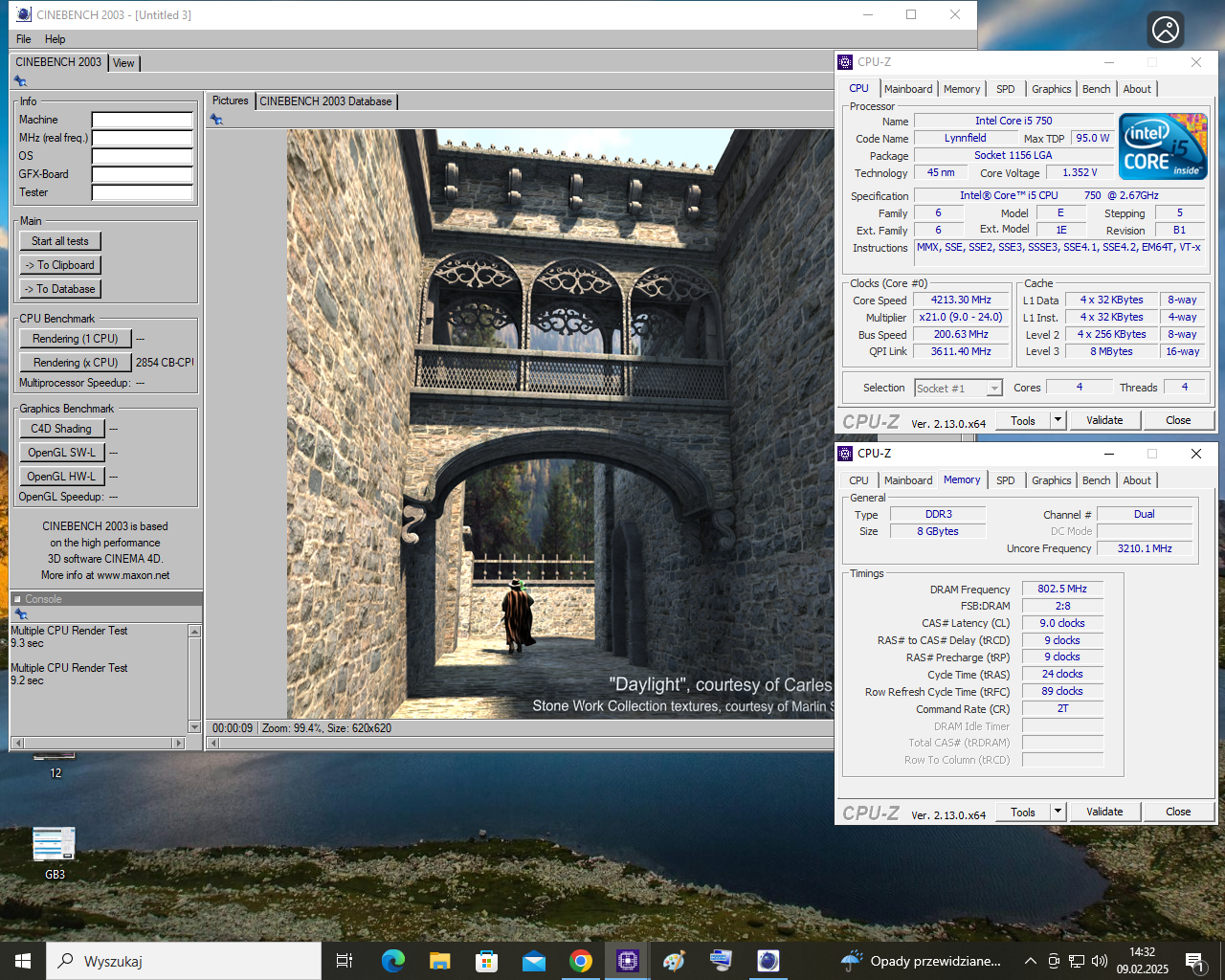Click Validate in the upper CPU-Z window
Image resolution: width=1225 pixels, height=980 pixels.
click(1104, 420)
